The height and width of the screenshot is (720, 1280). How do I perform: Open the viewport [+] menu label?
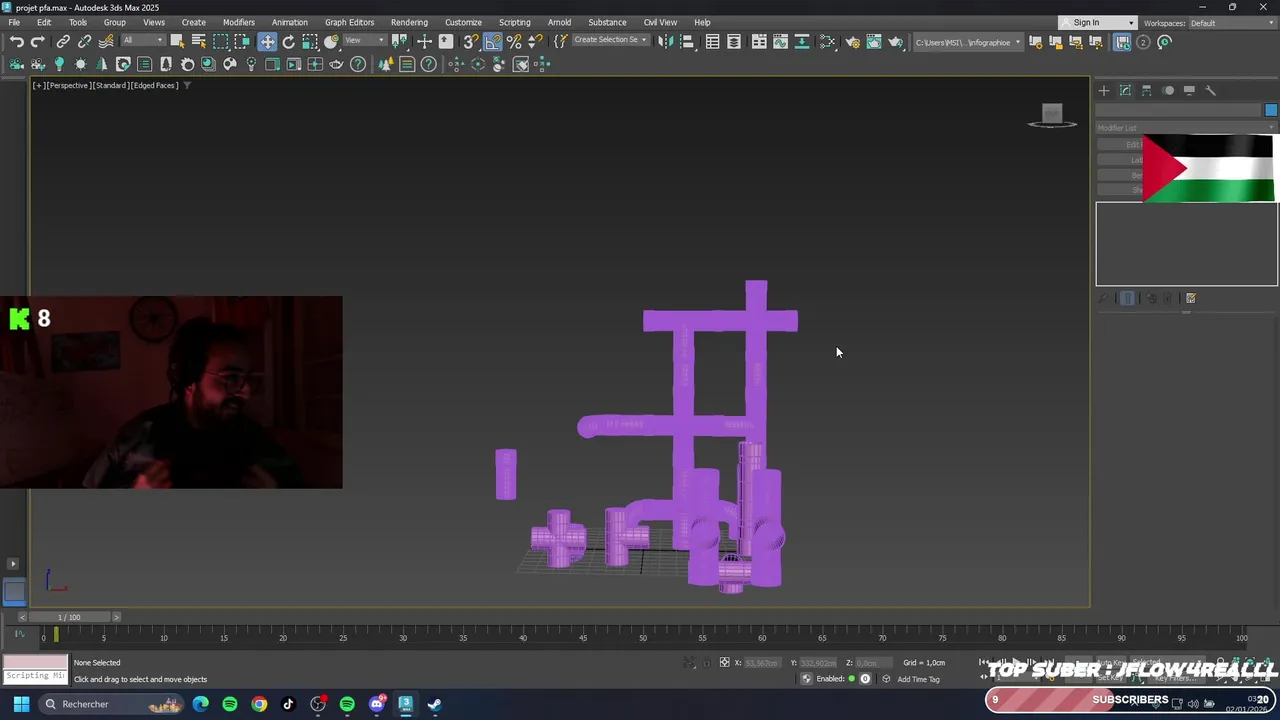[38, 86]
